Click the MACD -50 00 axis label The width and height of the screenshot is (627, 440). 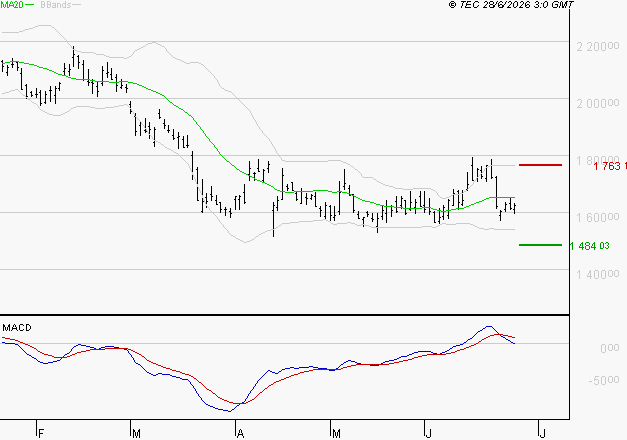604,380
